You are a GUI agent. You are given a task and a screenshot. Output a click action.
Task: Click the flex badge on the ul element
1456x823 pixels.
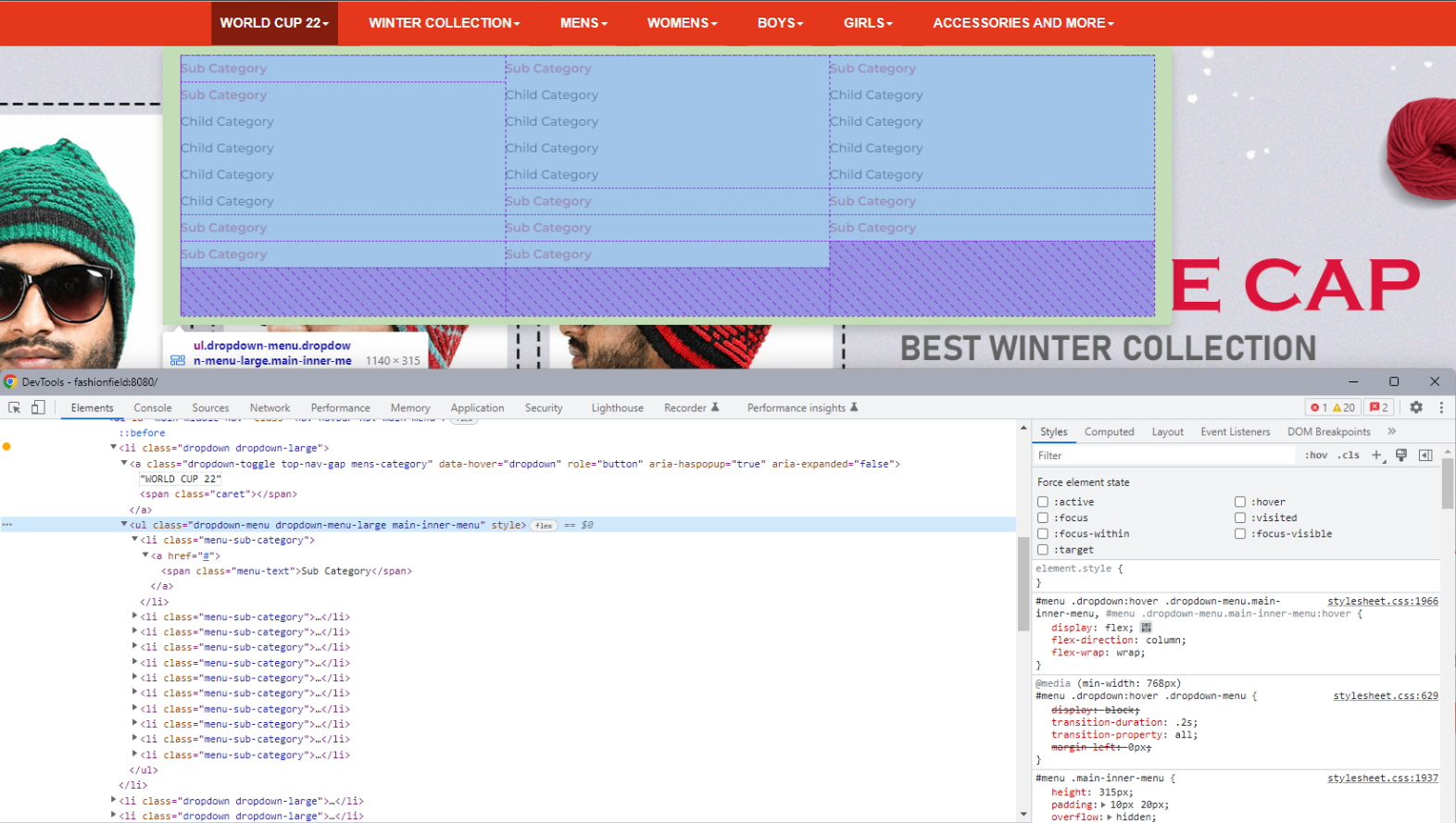[545, 525]
